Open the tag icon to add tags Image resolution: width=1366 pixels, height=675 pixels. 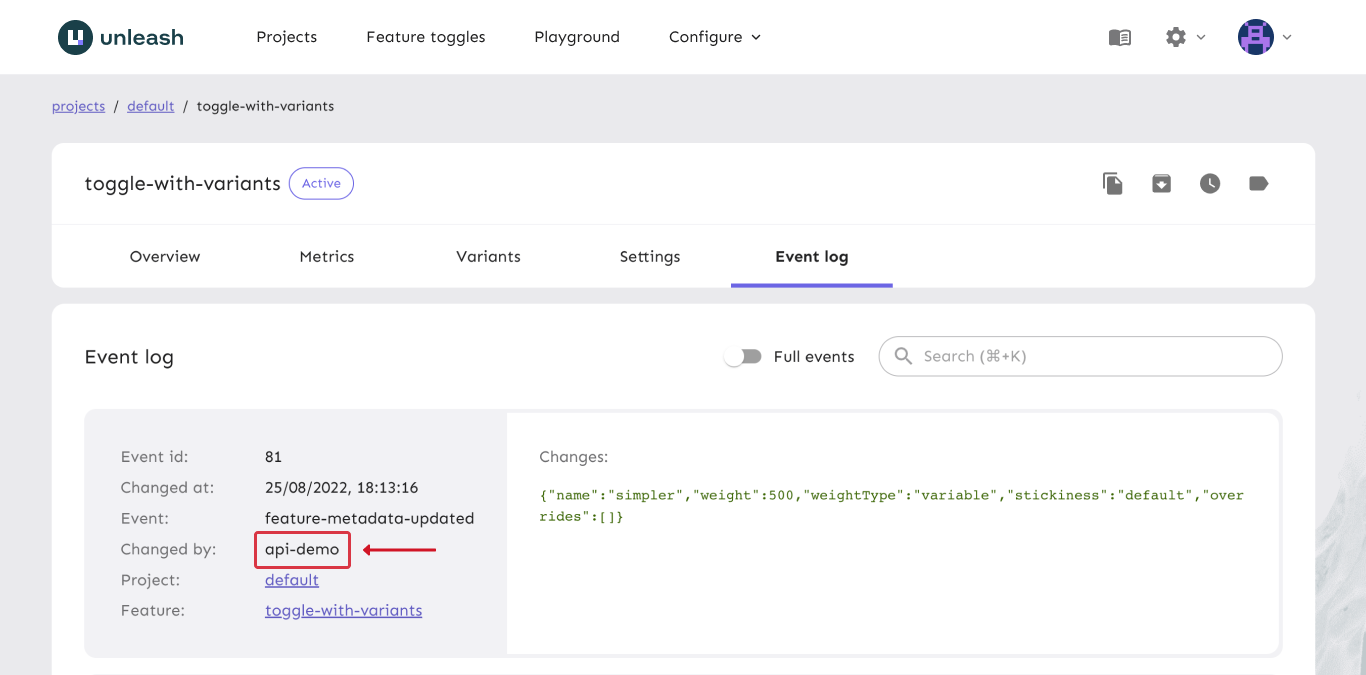(x=1258, y=183)
